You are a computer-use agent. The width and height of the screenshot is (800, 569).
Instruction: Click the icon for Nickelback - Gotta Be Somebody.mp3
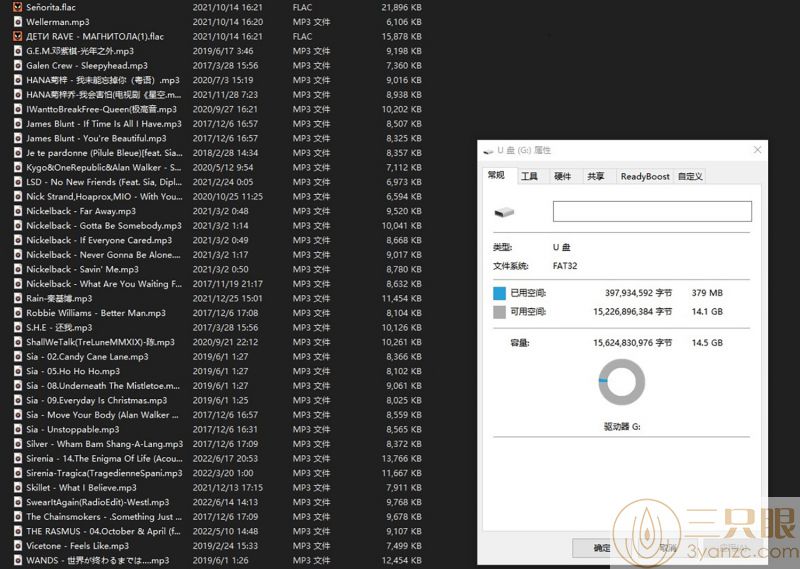(x=18, y=226)
